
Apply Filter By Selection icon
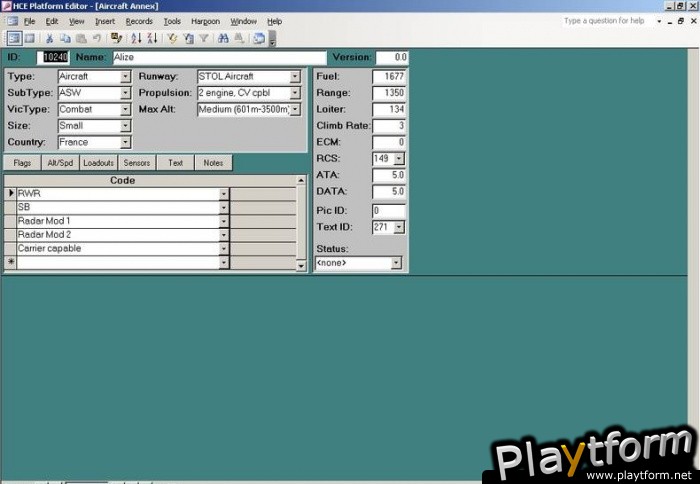pyautogui.click(x=172, y=38)
